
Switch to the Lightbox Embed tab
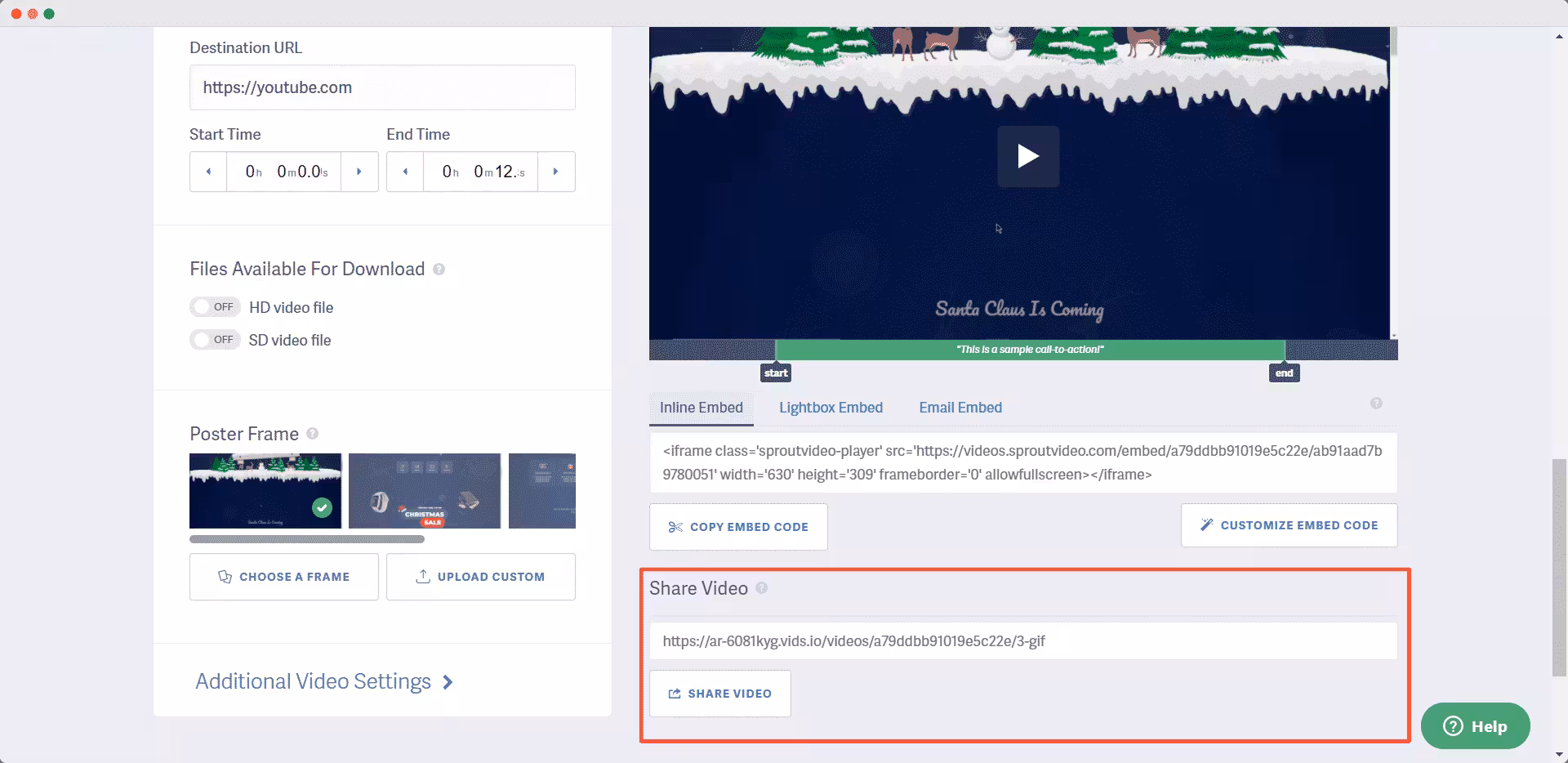tap(831, 408)
